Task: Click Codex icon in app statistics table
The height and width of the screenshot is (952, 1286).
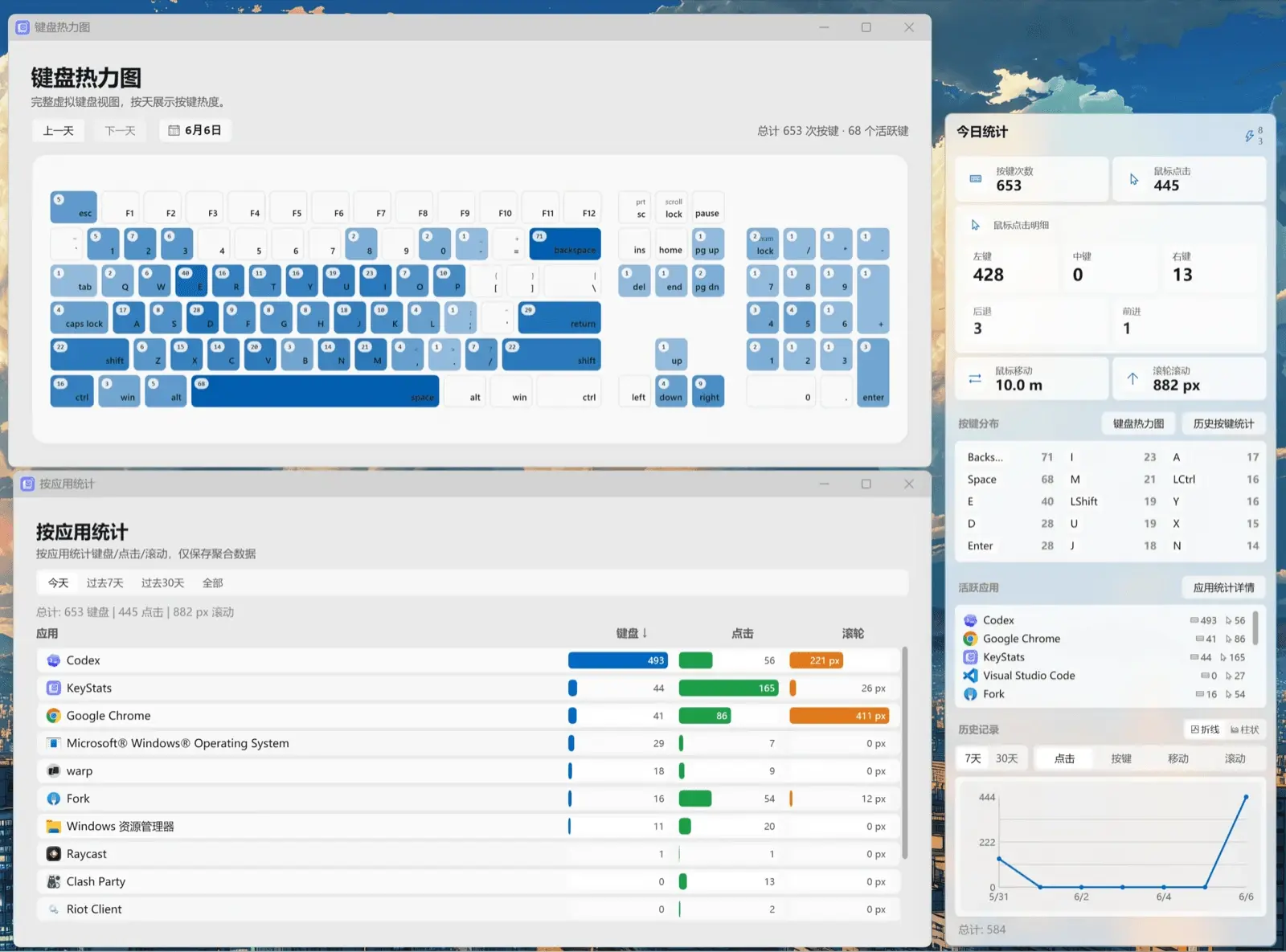Action: click(53, 660)
